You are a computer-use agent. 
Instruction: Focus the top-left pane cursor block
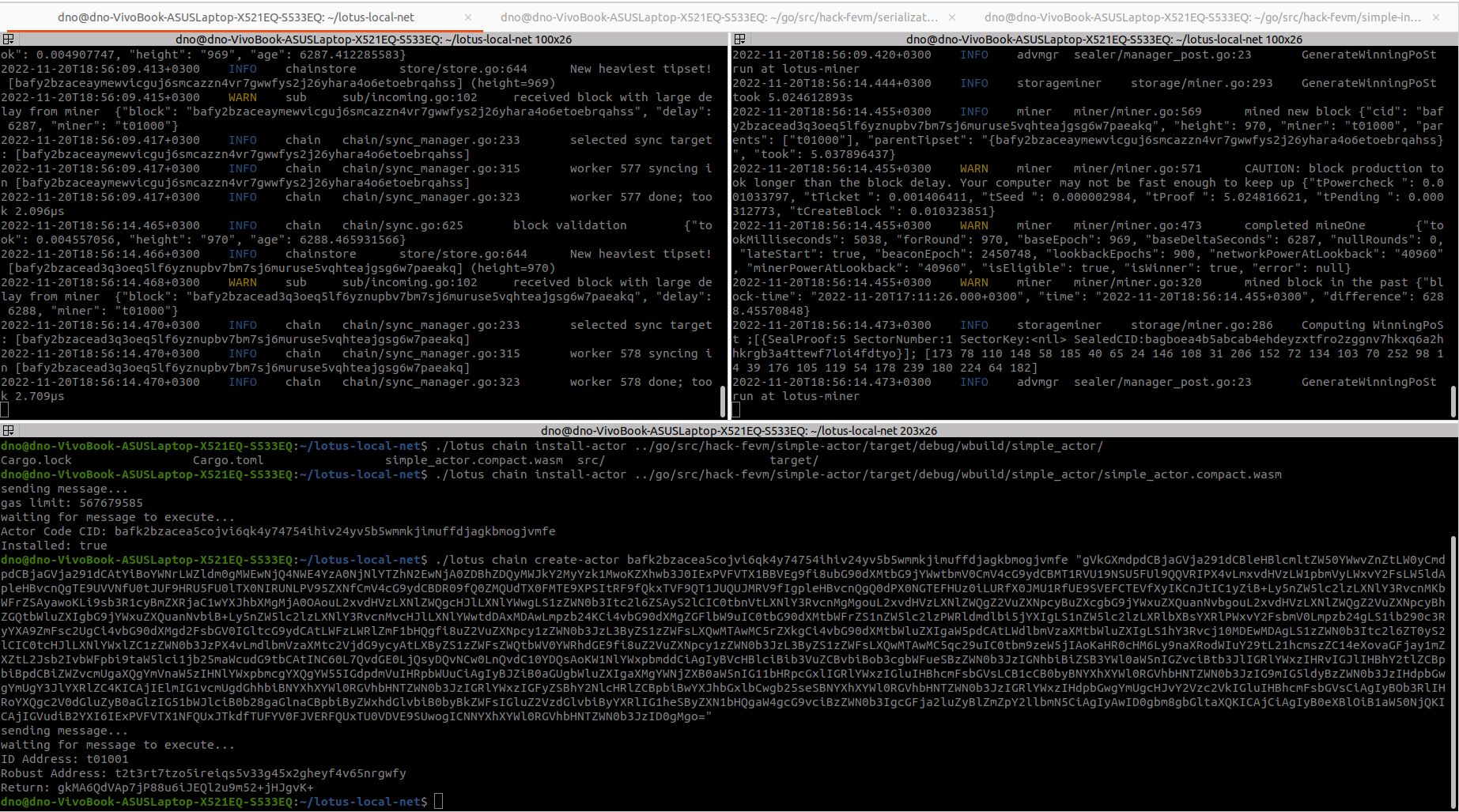click(x=5, y=410)
